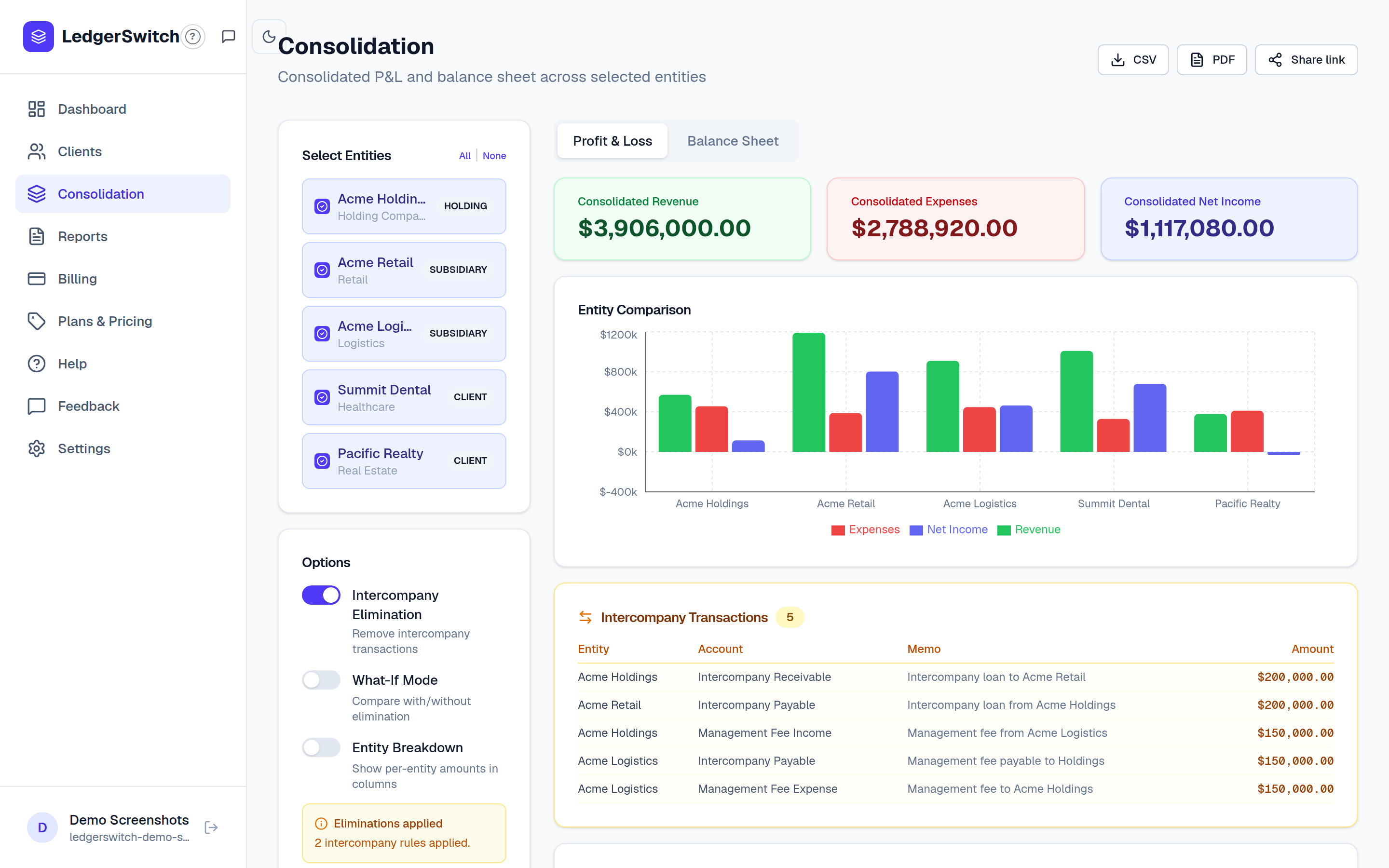Click the Memo column header

click(924, 649)
